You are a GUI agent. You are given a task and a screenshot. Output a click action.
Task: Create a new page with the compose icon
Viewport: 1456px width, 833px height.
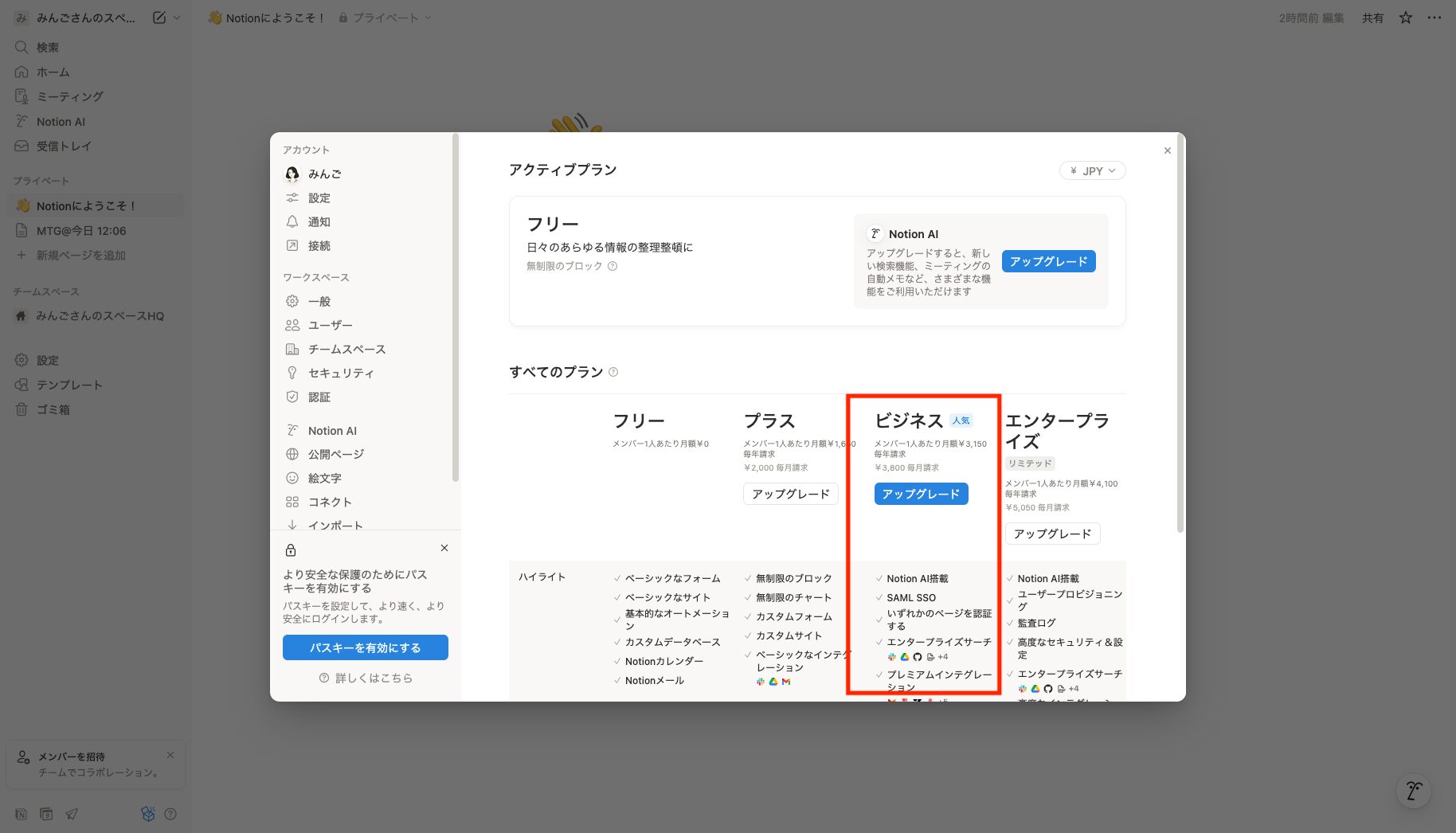(161, 17)
